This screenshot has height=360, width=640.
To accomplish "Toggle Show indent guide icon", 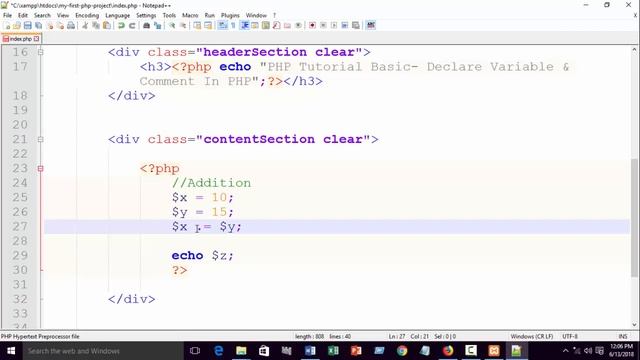I will click(244, 26).
